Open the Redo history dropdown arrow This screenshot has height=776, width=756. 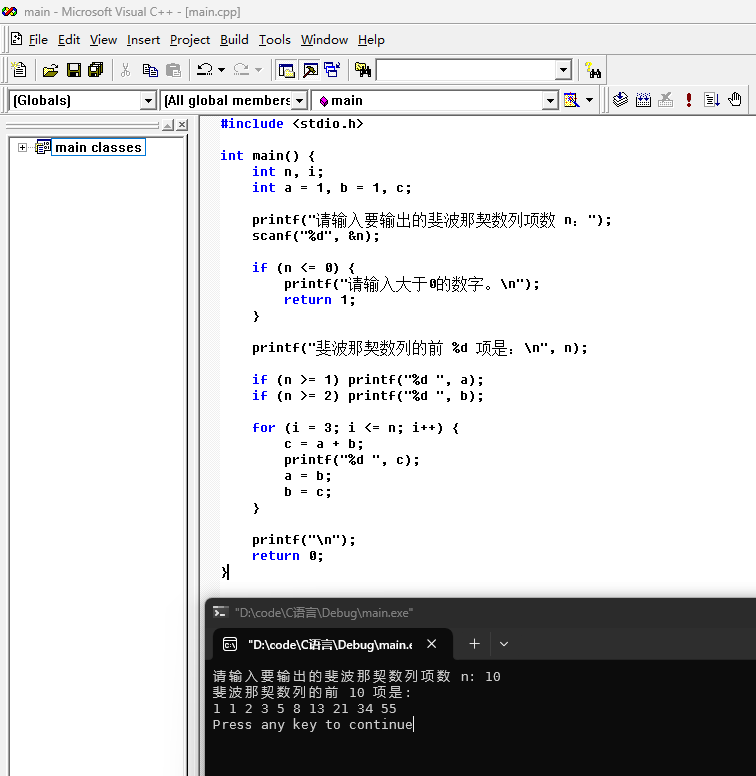tap(258, 70)
